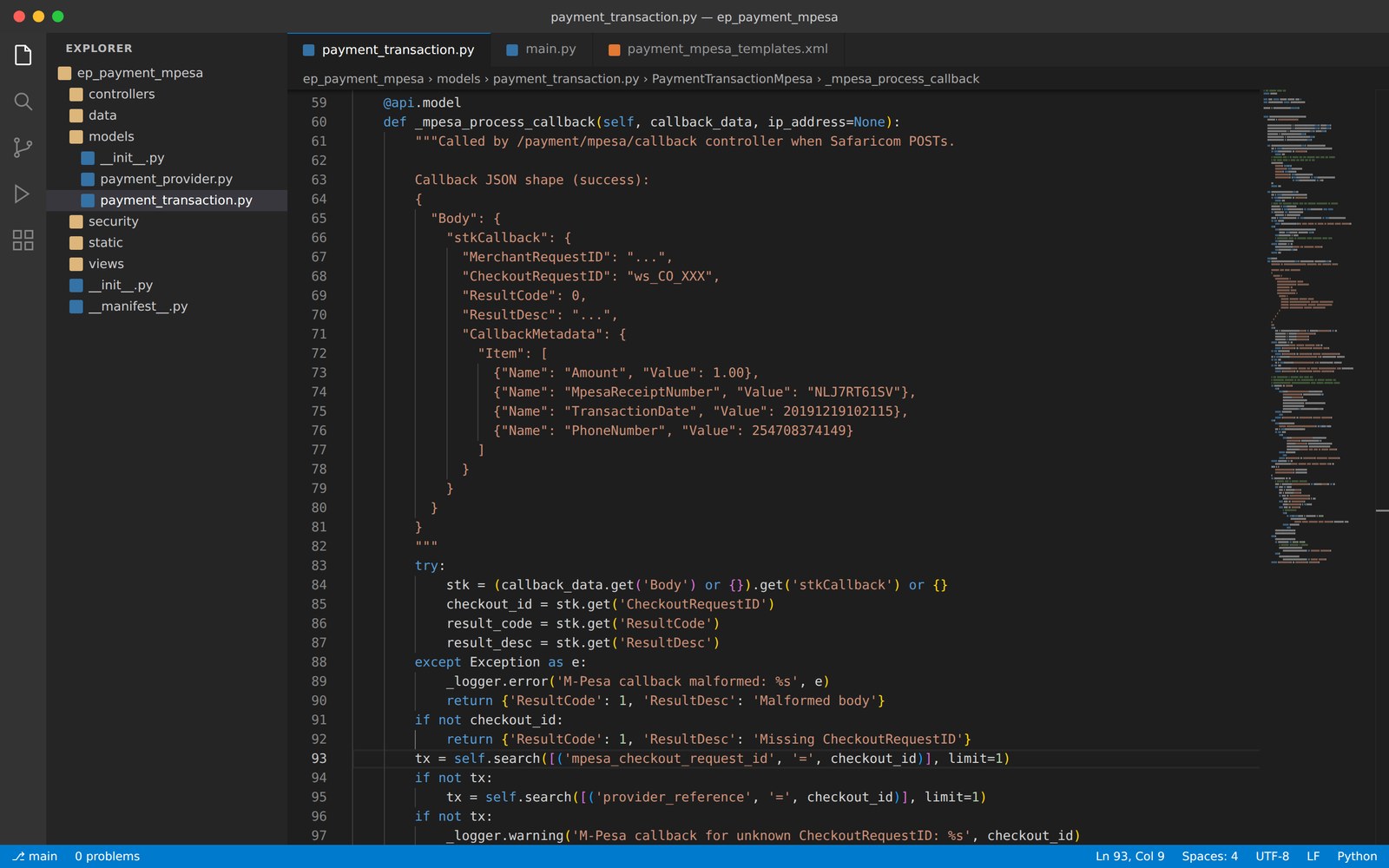Click line number 60 in gutter
This screenshot has height=868, width=1389.
[x=319, y=122]
